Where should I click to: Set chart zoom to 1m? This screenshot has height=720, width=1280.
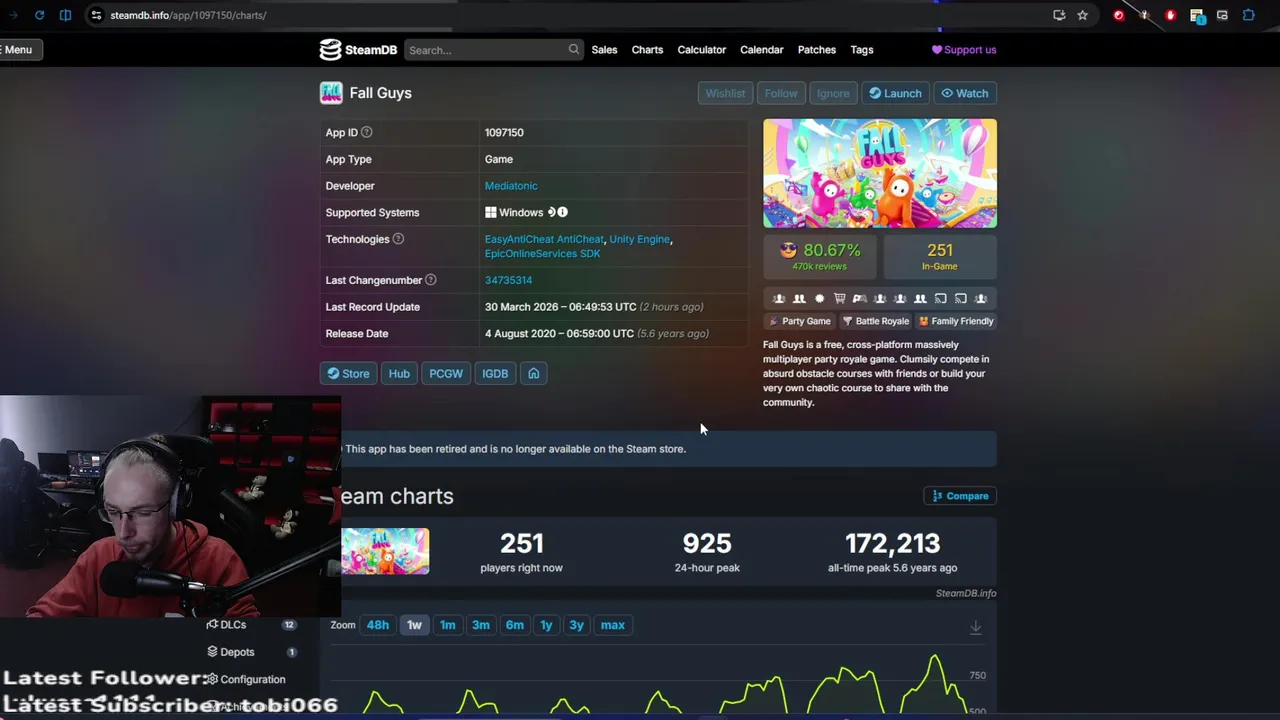(x=447, y=625)
